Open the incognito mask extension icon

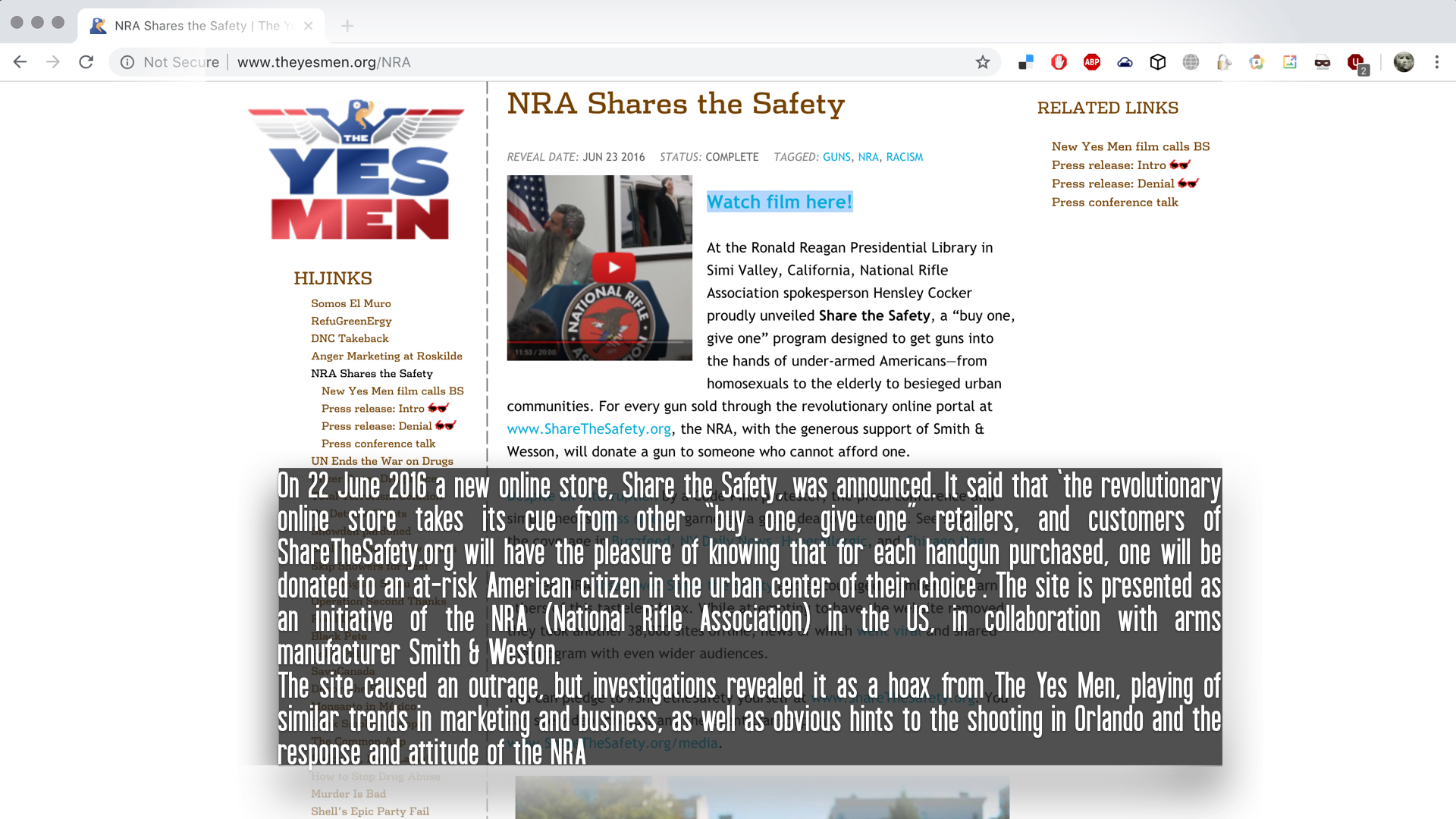pos(1323,62)
